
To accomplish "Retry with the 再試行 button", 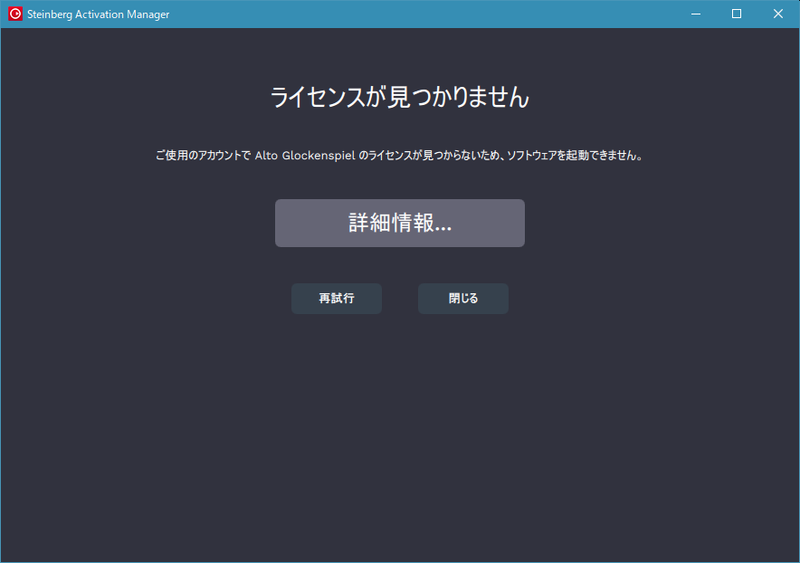I will (336, 299).
